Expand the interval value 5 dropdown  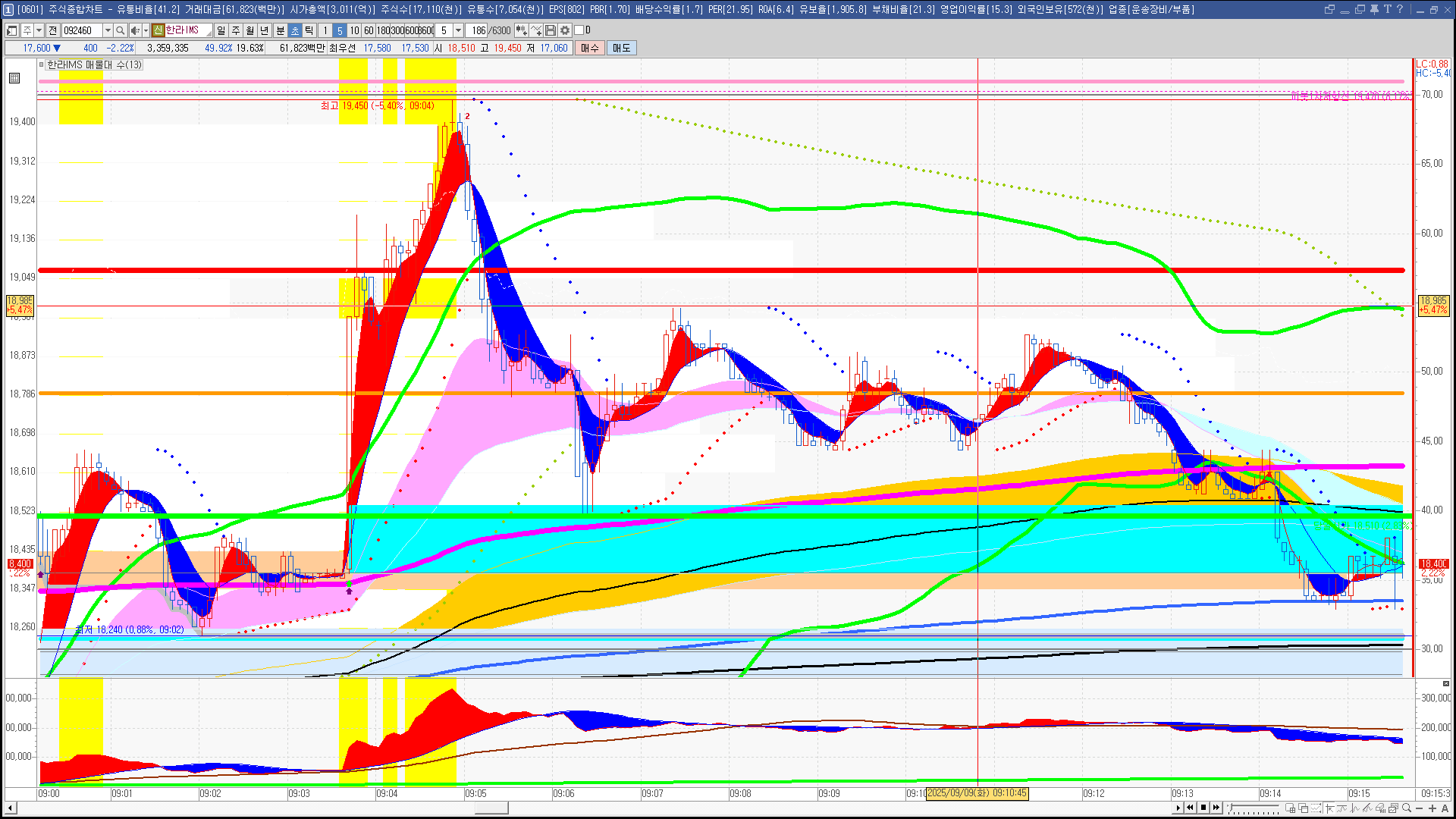click(458, 30)
